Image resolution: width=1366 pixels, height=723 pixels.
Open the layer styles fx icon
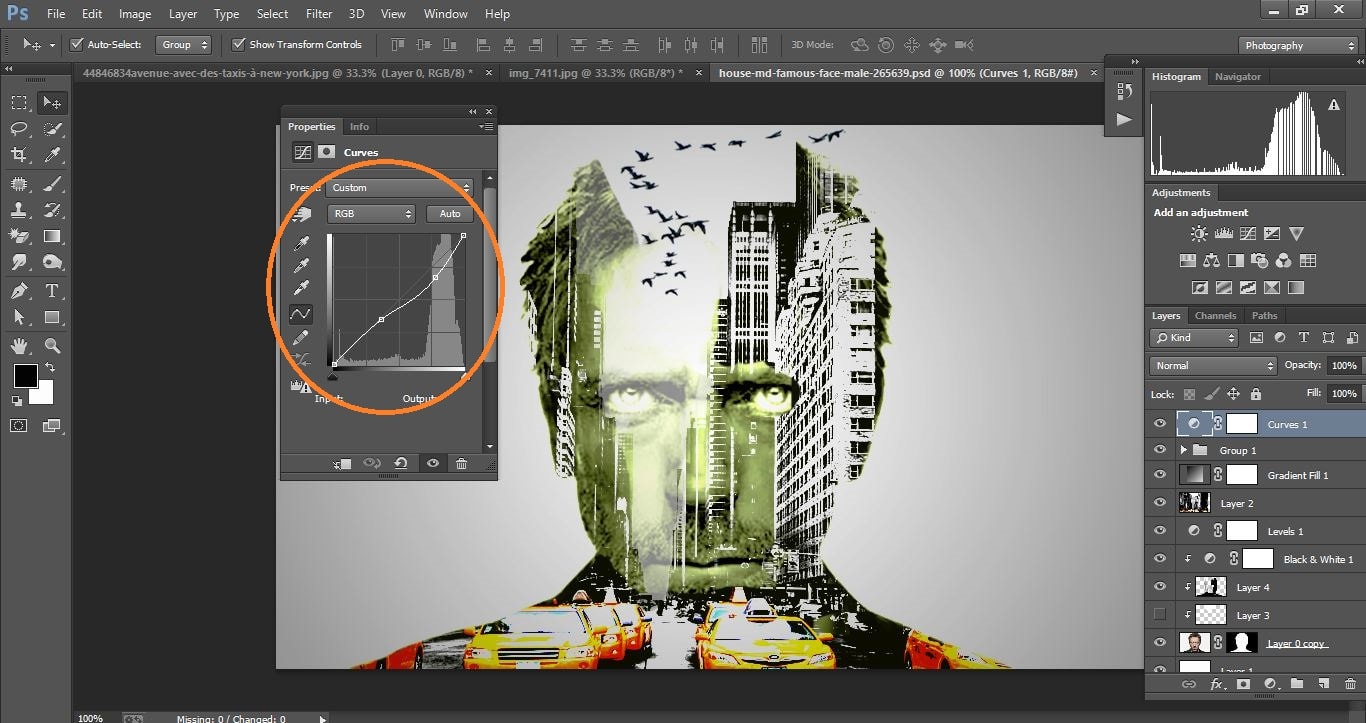coord(1217,684)
